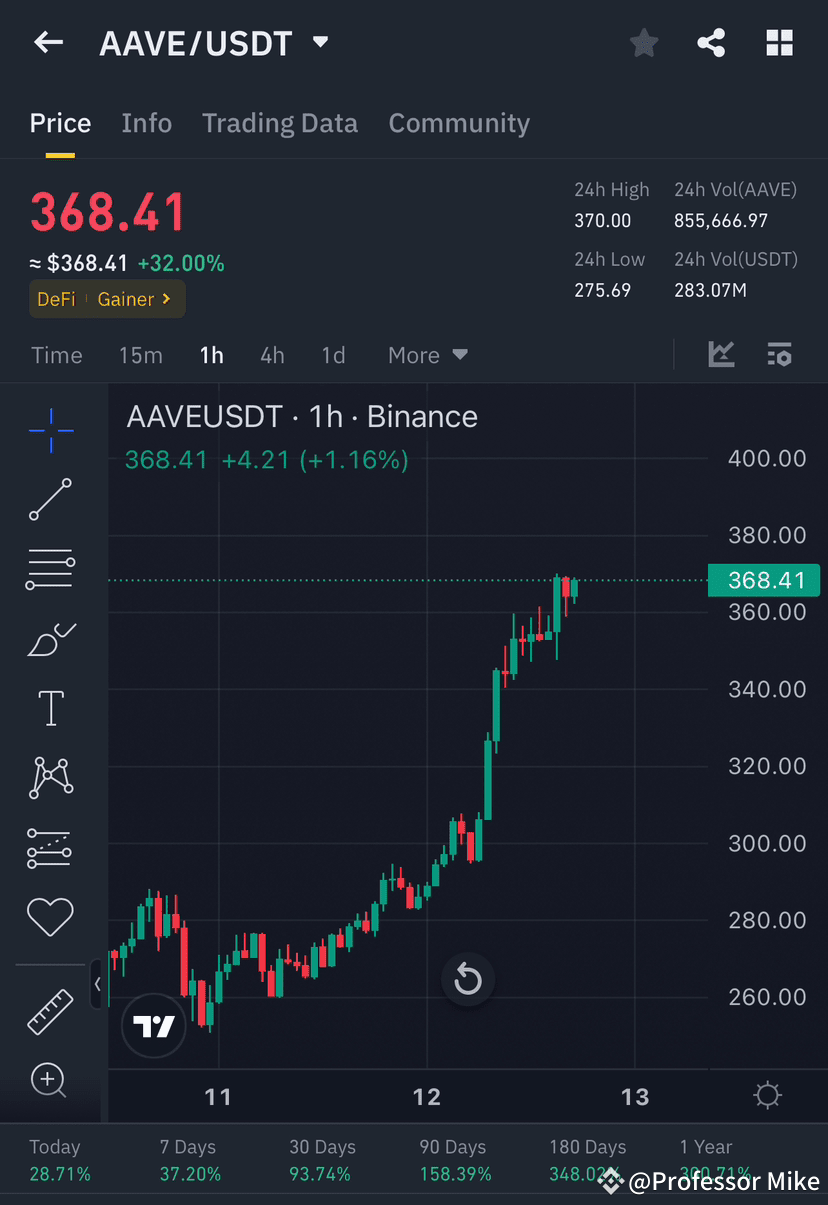Image resolution: width=828 pixels, height=1205 pixels.
Task: Open the horizontal lines drawing tool
Action: pos(50,568)
